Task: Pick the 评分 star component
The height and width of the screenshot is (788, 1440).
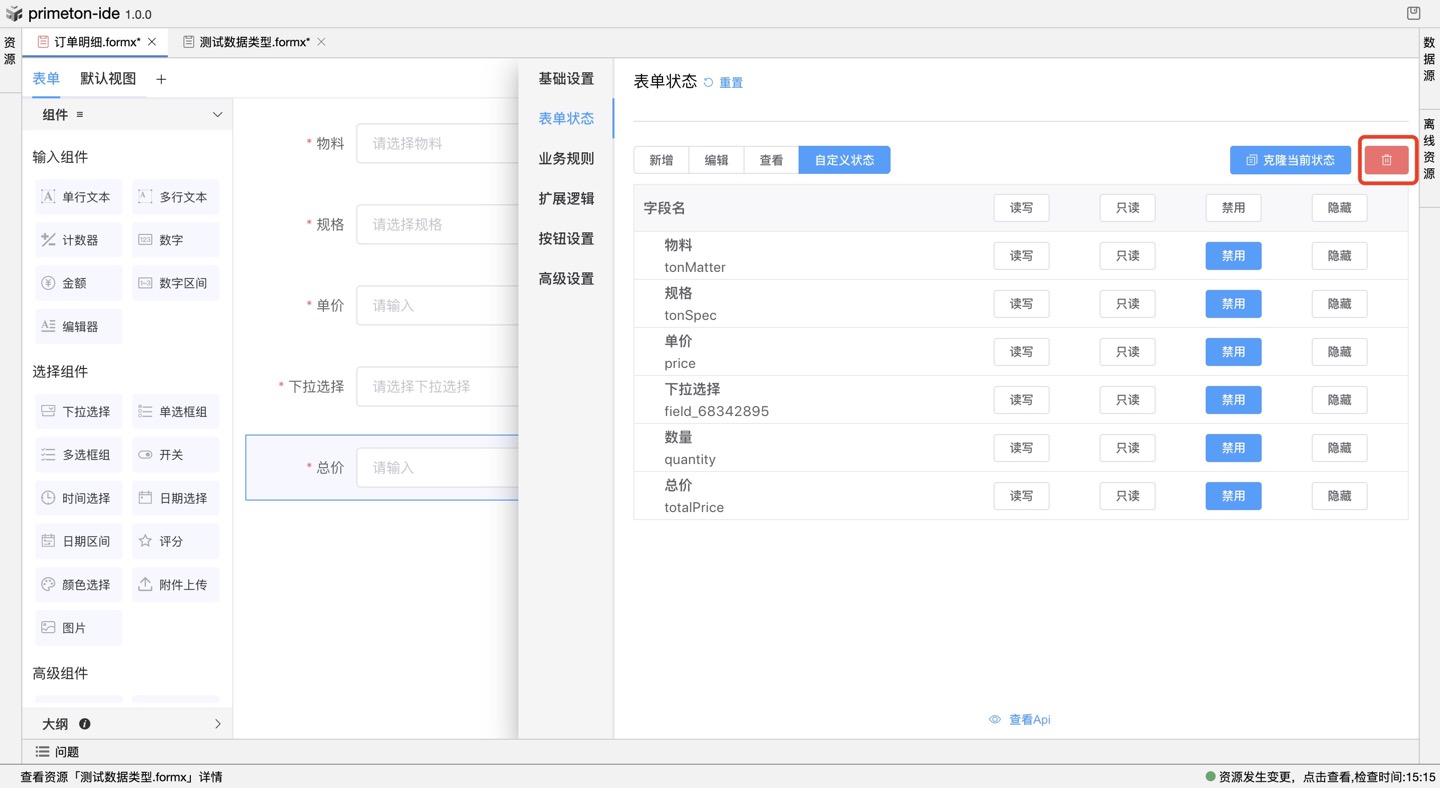Action: coord(174,541)
